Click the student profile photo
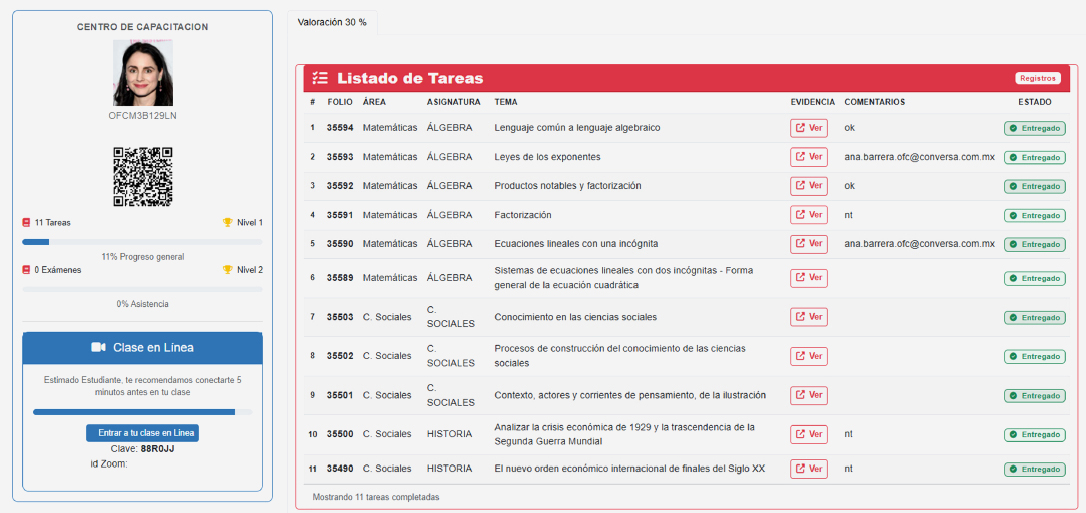This screenshot has height=513, width=1086. [x=142, y=73]
